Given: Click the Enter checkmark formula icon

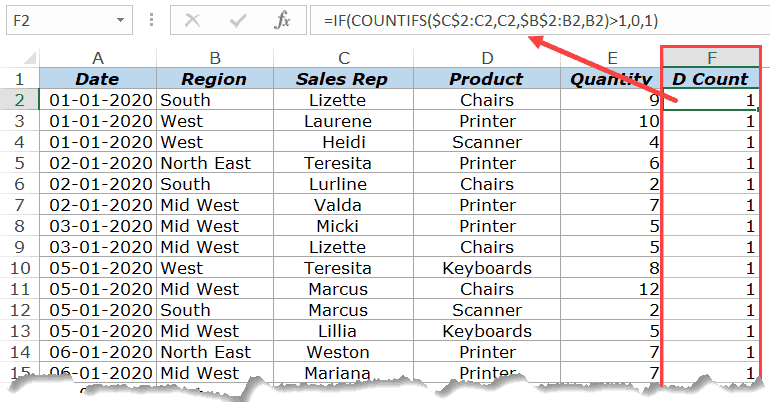Looking at the screenshot, I should tap(240, 19).
